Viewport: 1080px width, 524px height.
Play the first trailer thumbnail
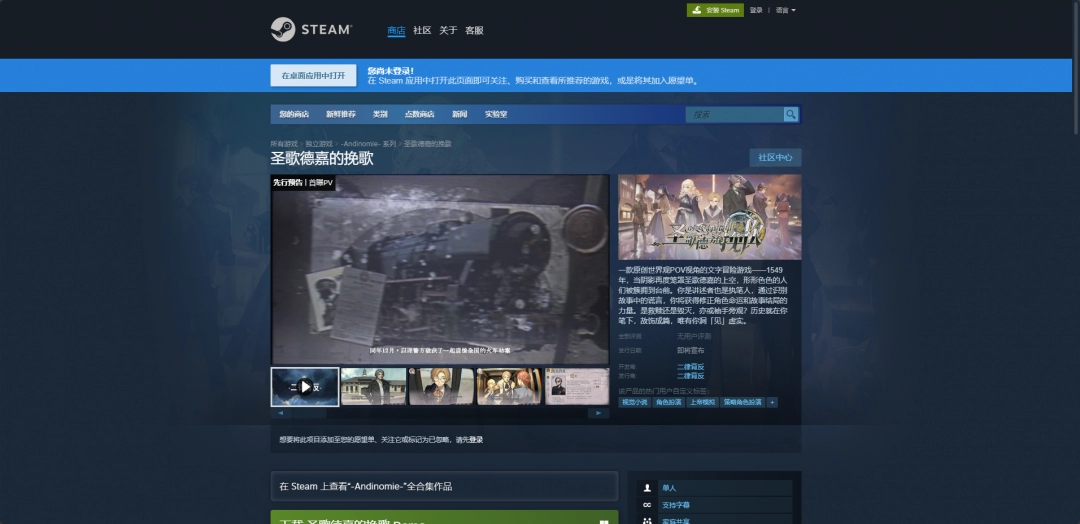click(305, 387)
